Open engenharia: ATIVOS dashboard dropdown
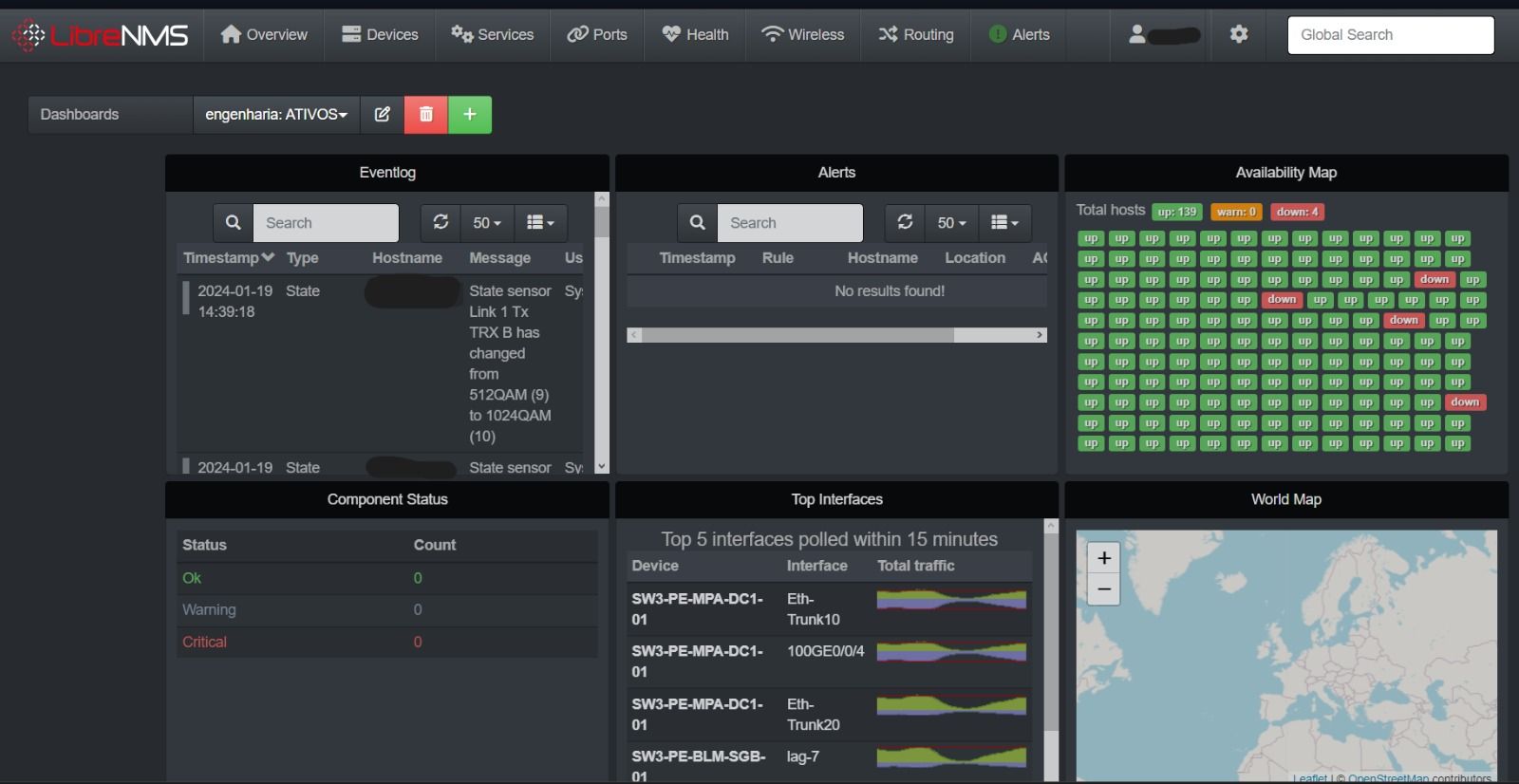The height and width of the screenshot is (784, 1519). click(276, 115)
